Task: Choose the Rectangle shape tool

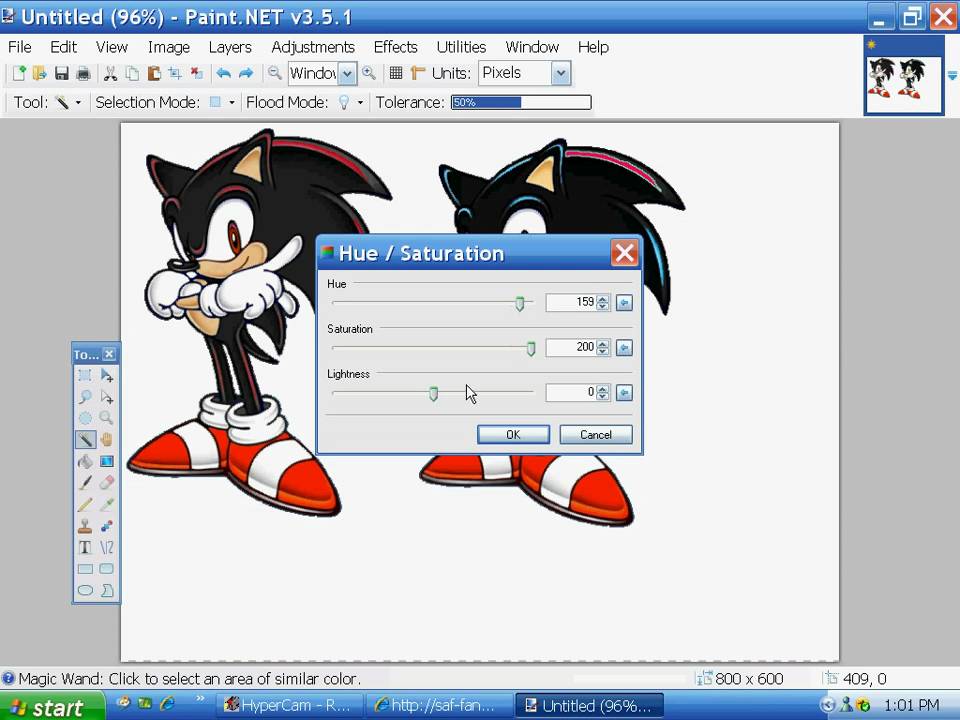Action: [85, 569]
